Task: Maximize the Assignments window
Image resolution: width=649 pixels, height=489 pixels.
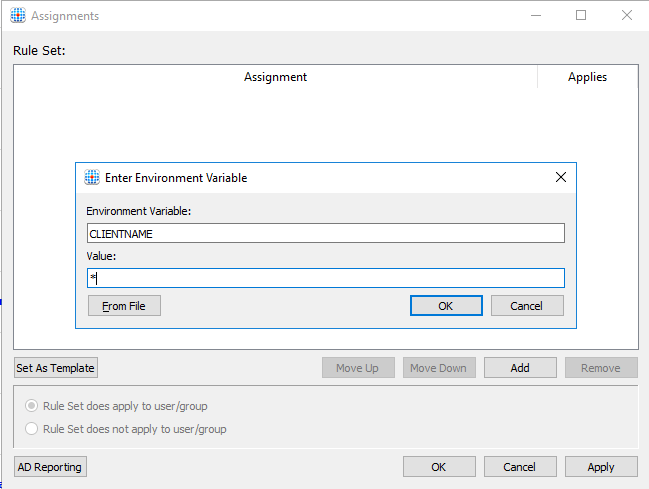Action: tap(581, 16)
